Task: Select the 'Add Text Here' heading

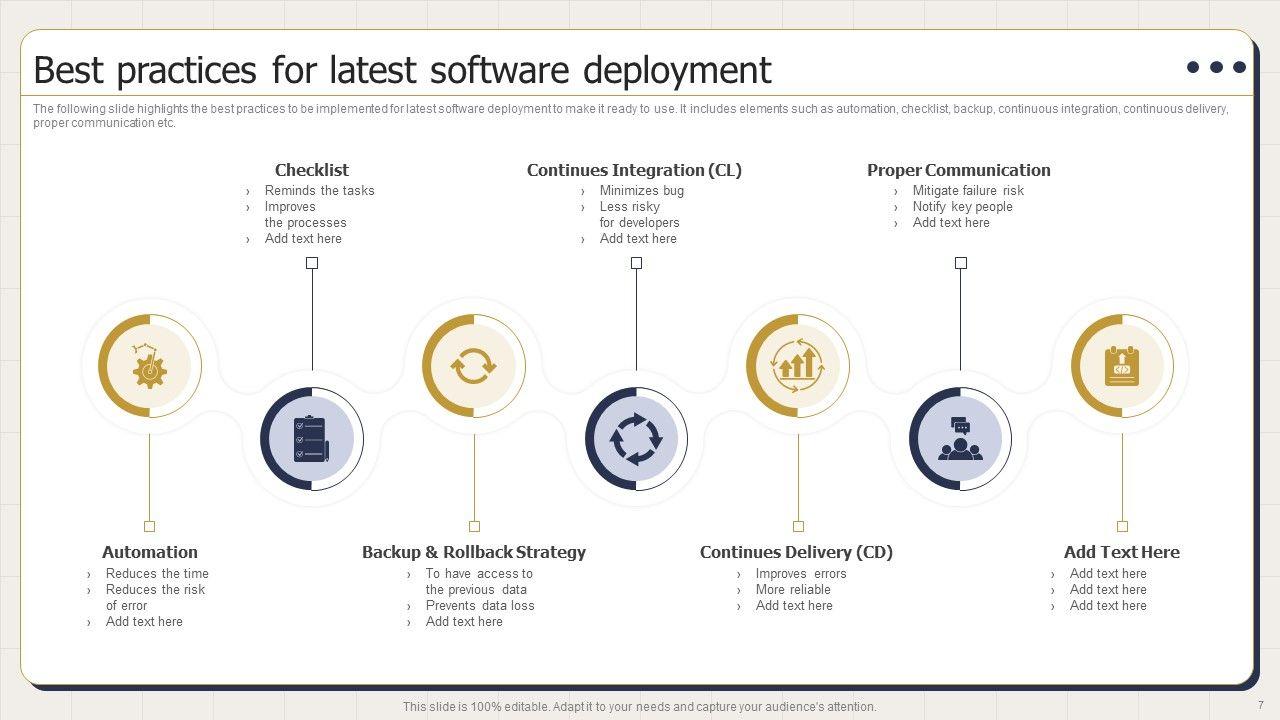Action: click(1122, 552)
